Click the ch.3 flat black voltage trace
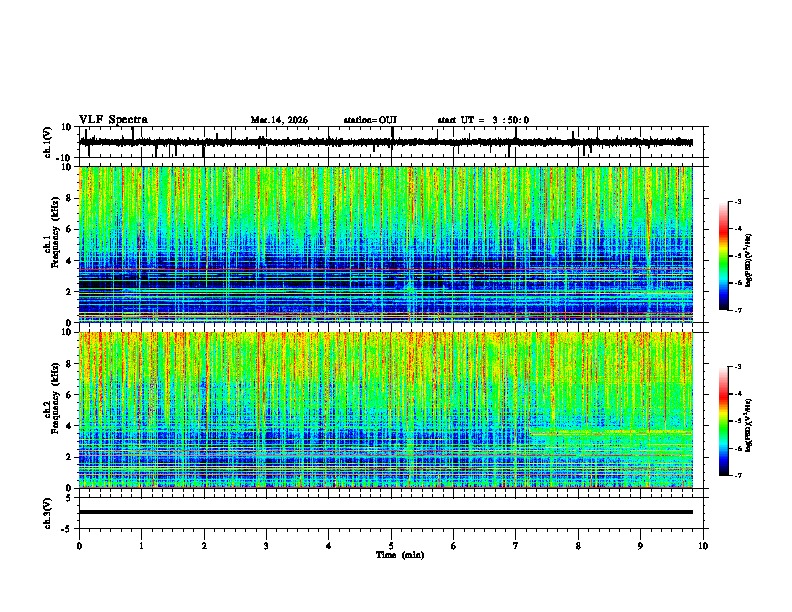 click(x=386, y=512)
